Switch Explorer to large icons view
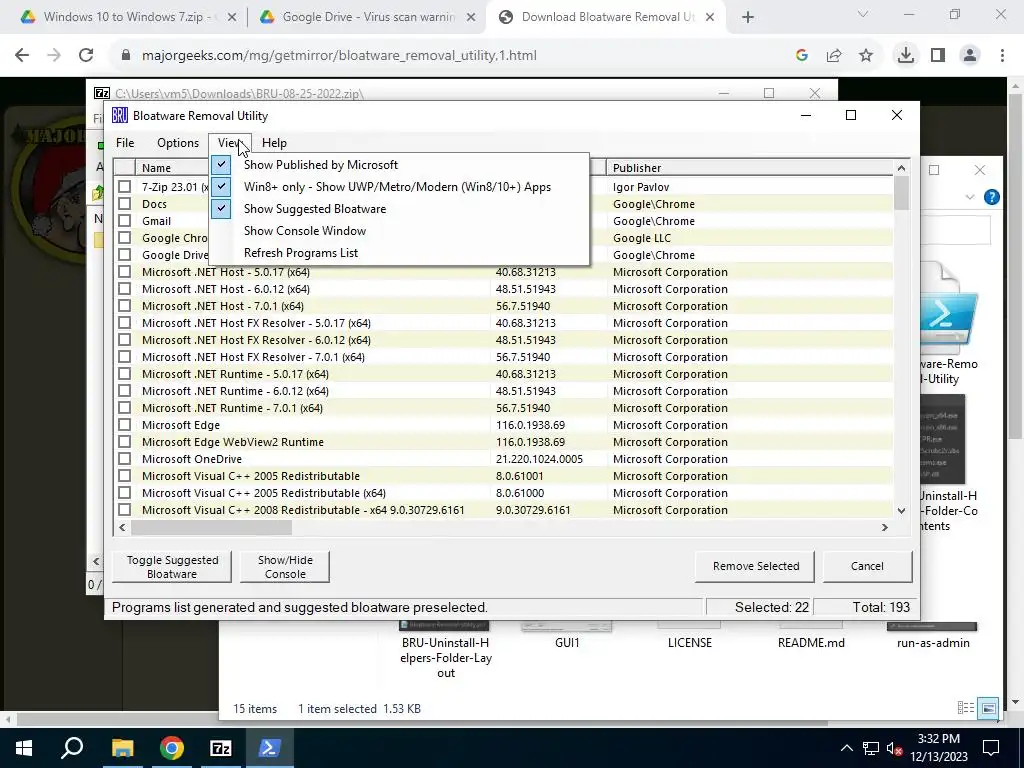This screenshot has height=768, width=1024. [x=989, y=708]
